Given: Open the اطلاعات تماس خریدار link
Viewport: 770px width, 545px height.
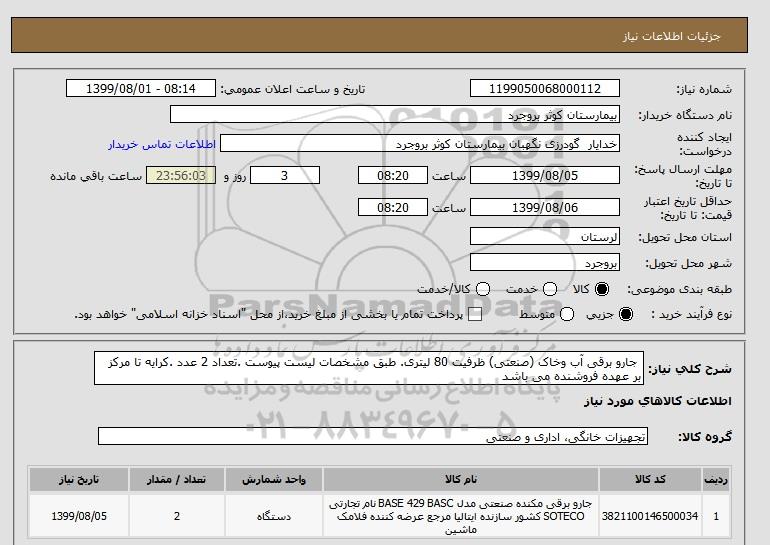Looking at the screenshot, I should point(162,144).
